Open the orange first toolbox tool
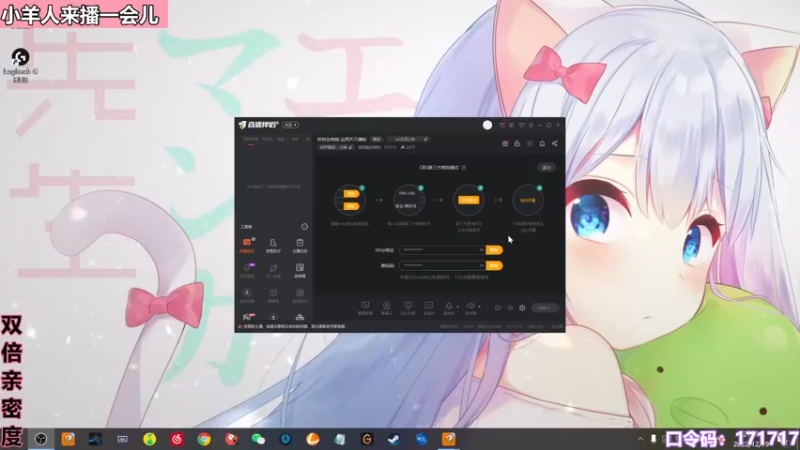This screenshot has height=450, width=800. click(x=247, y=245)
